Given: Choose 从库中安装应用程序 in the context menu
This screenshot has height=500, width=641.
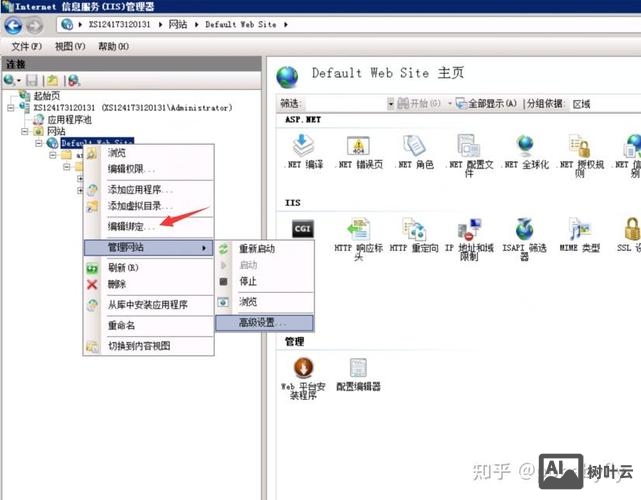Looking at the screenshot, I should pyautogui.click(x=149, y=305).
